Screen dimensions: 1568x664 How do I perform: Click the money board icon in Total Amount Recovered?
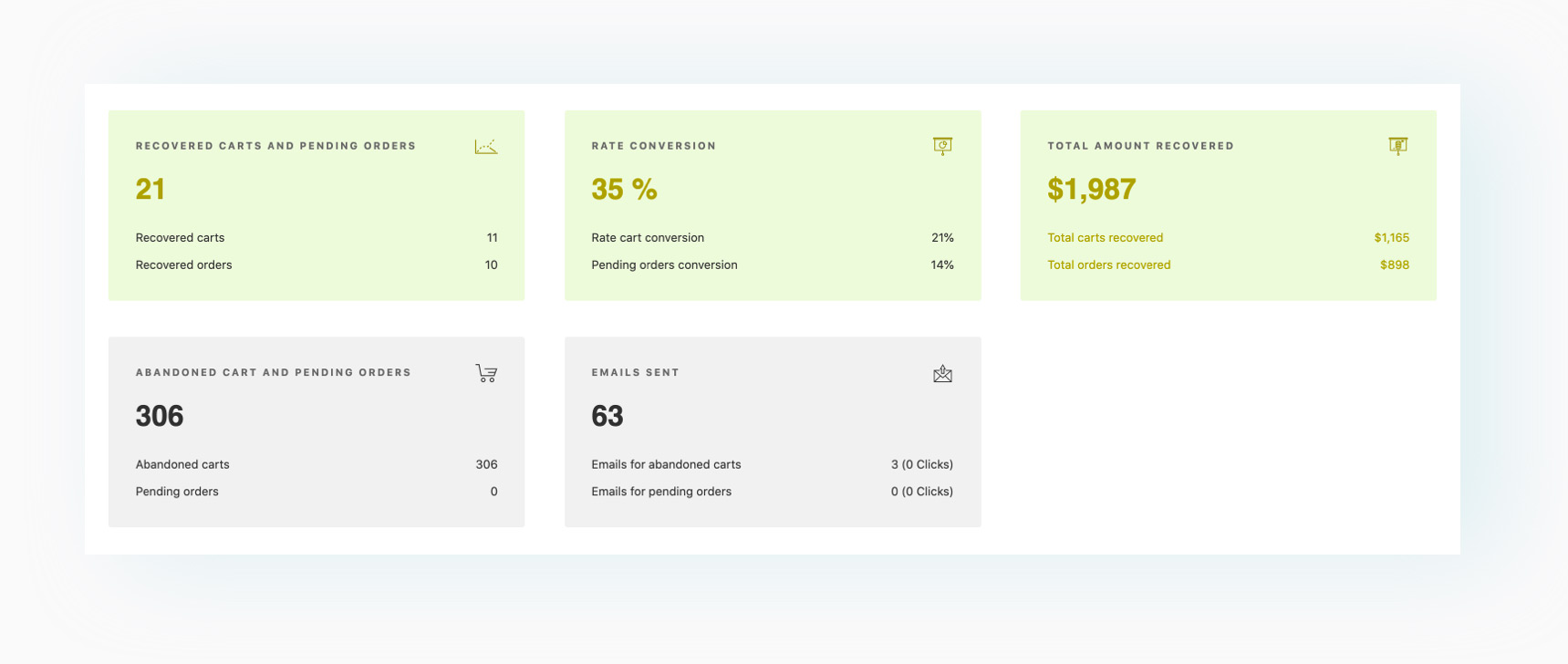[1398, 146]
